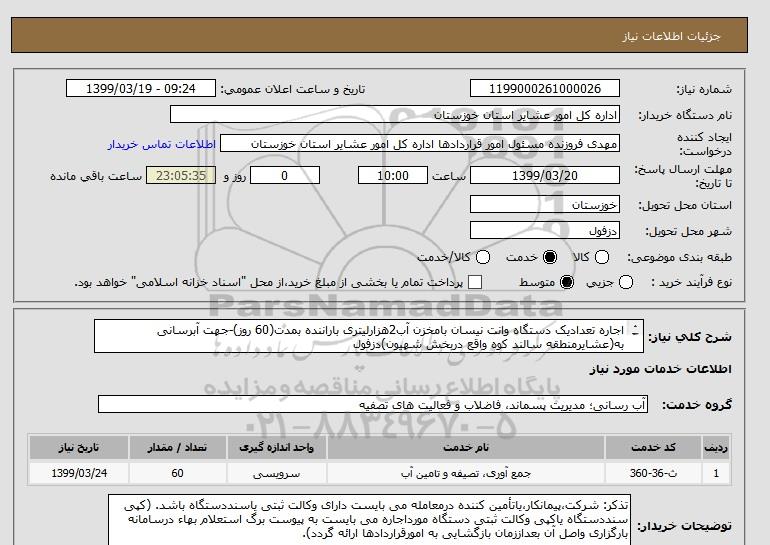Click the description box scroll stepper arrows

pos(635,330)
